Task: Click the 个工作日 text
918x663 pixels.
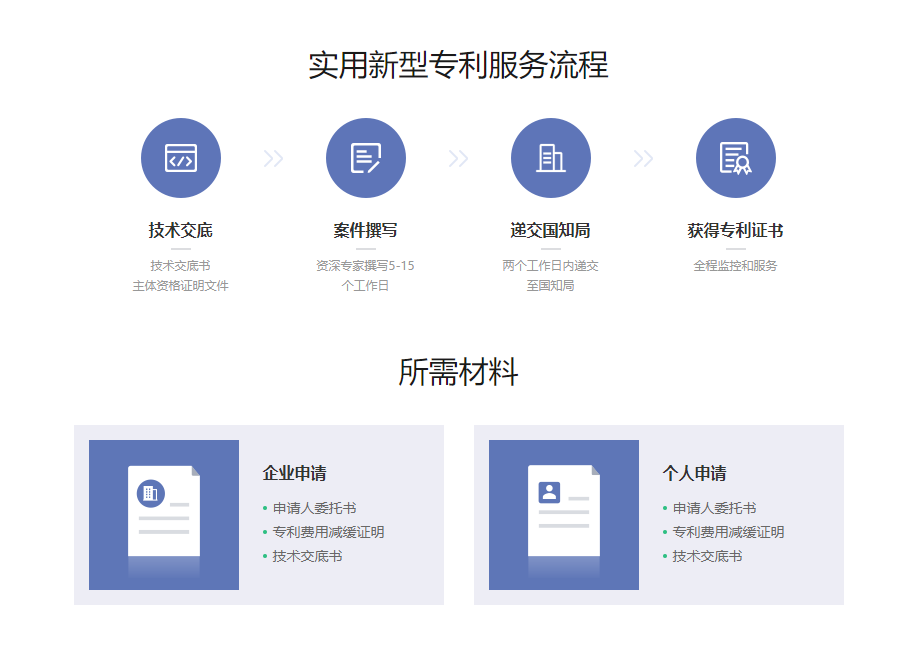Action: point(366,286)
